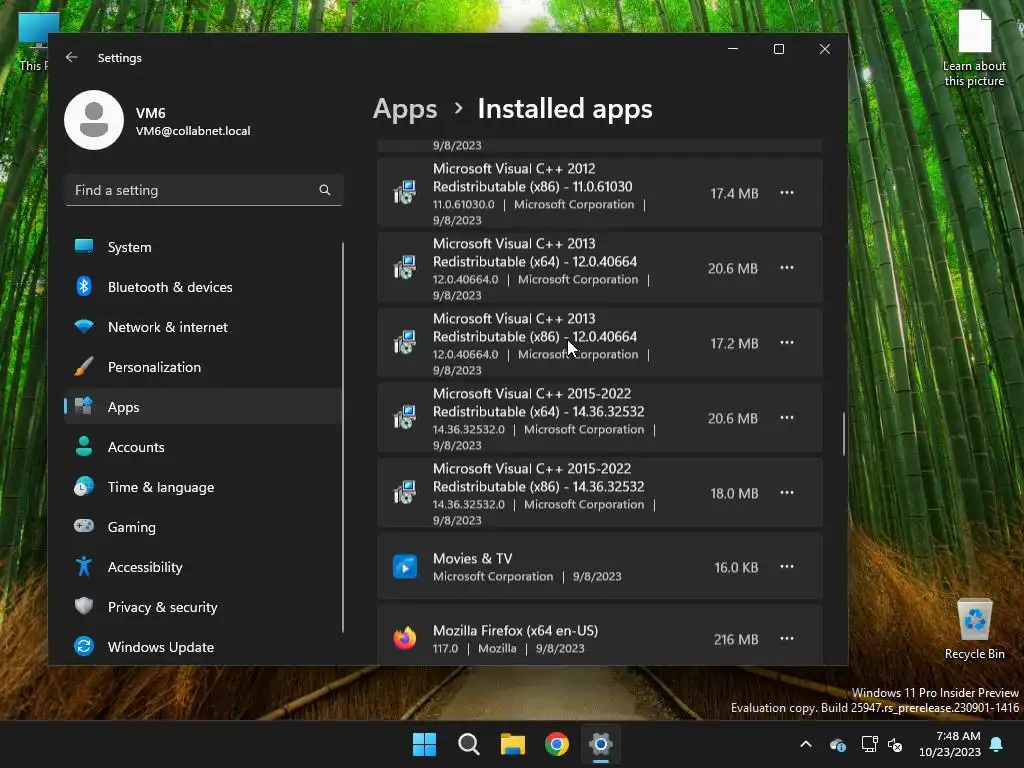Open Network & internet category
The width and height of the screenshot is (1024, 768).
204,327
